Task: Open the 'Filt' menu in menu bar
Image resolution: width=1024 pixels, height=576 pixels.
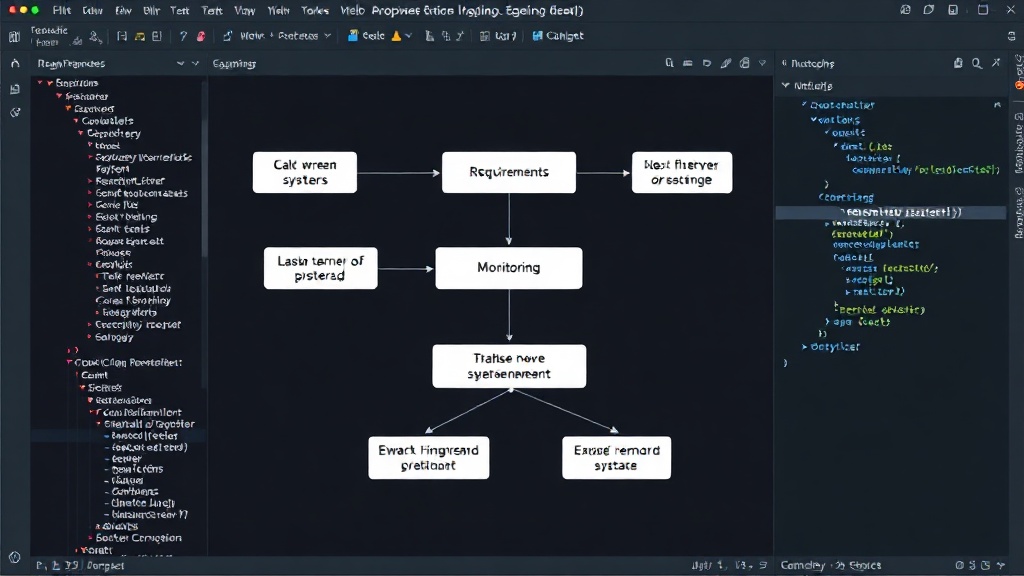Action: tap(62, 10)
